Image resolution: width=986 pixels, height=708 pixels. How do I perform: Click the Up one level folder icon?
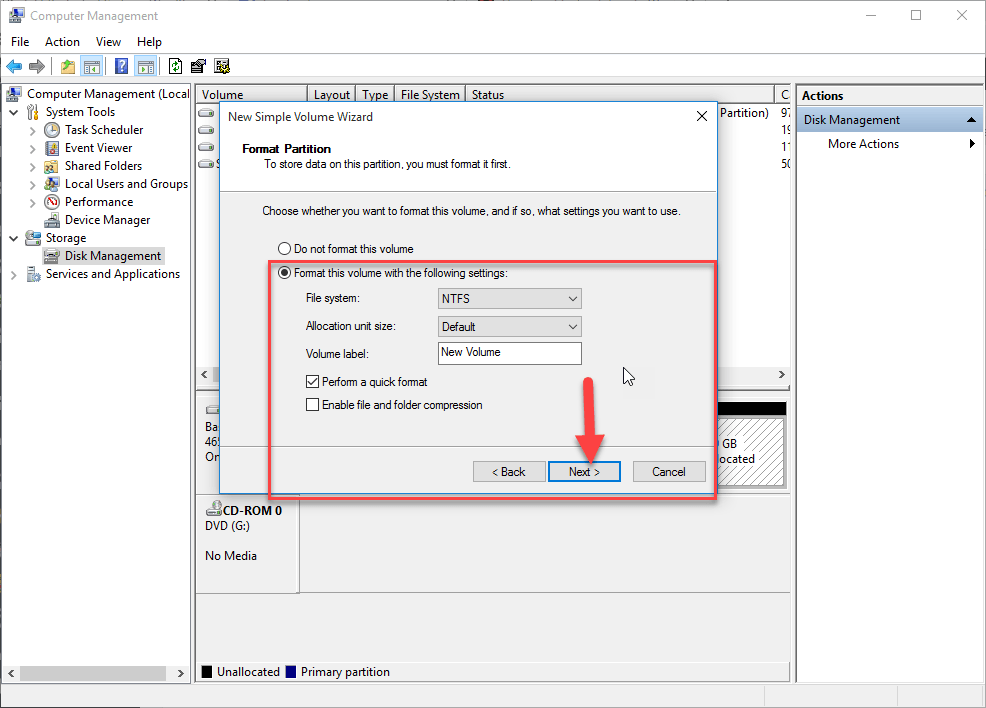click(67, 67)
